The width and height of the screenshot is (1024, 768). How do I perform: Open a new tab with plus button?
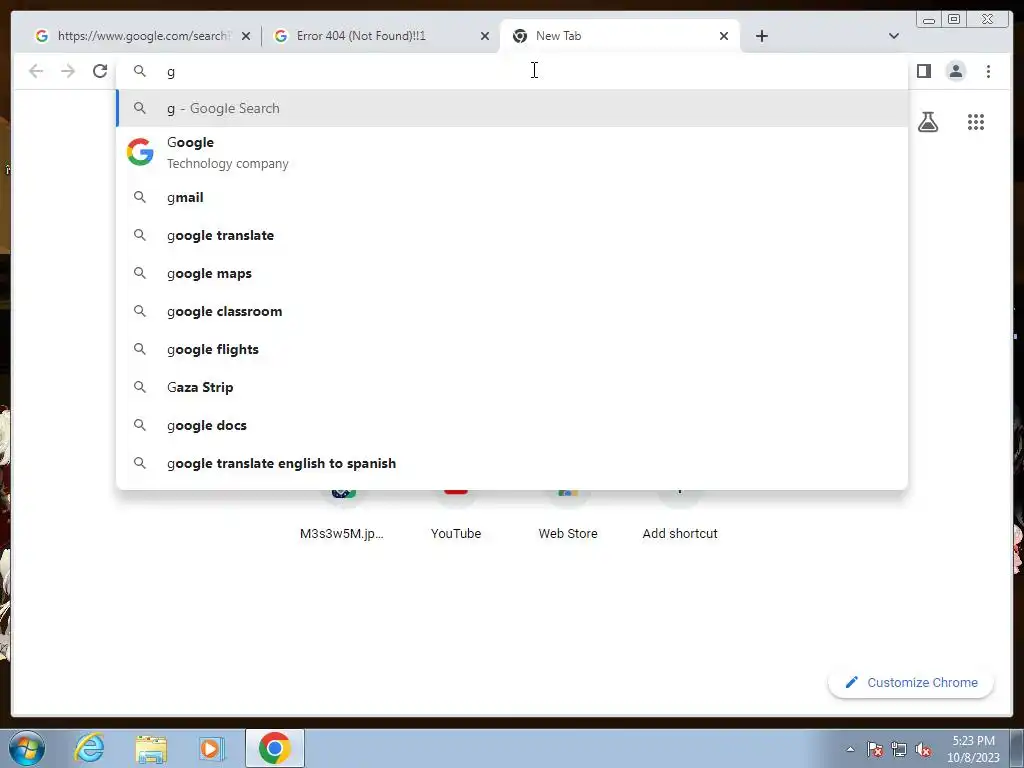tap(761, 36)
